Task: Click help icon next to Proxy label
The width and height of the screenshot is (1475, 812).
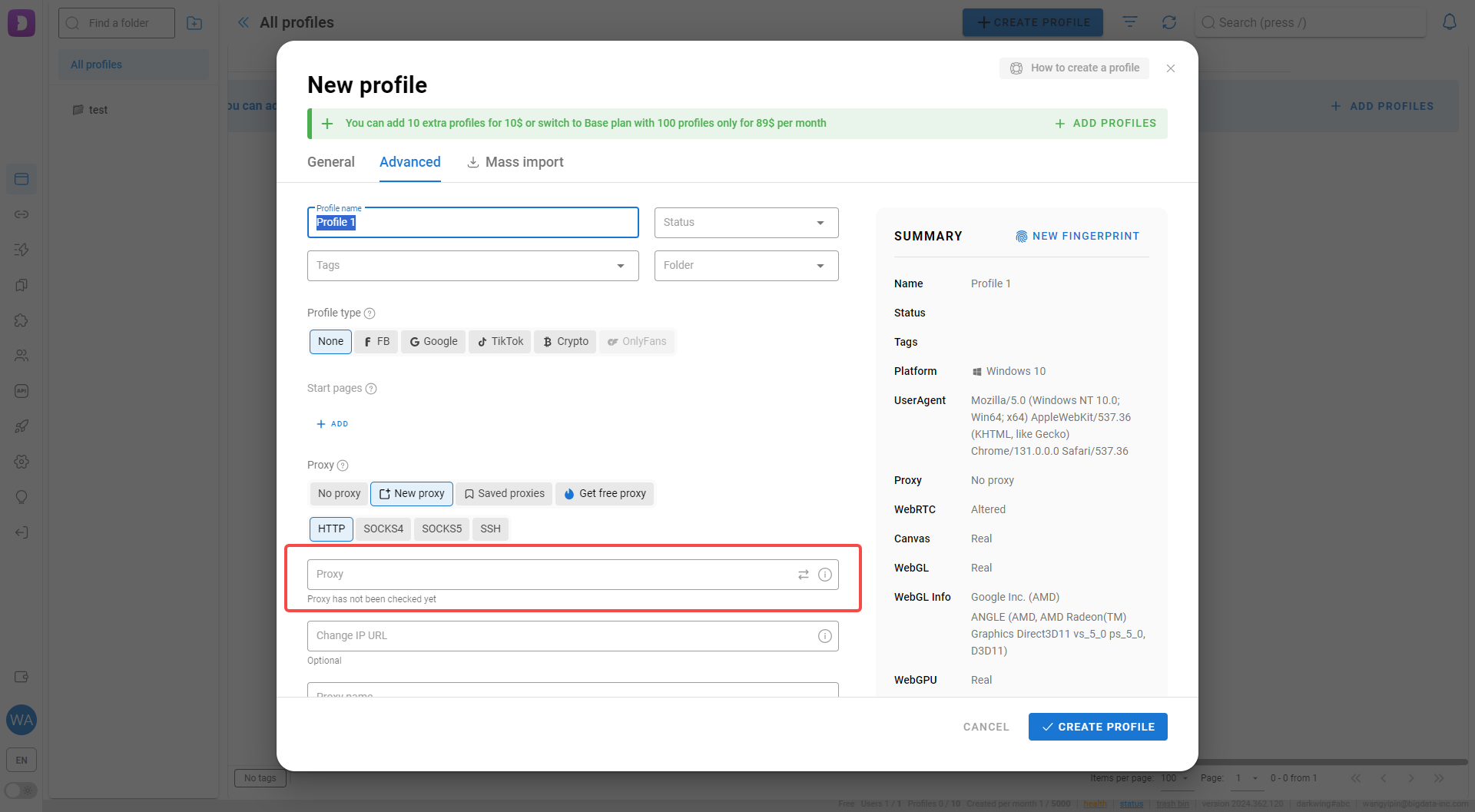Action: click(x=343, y=466)
